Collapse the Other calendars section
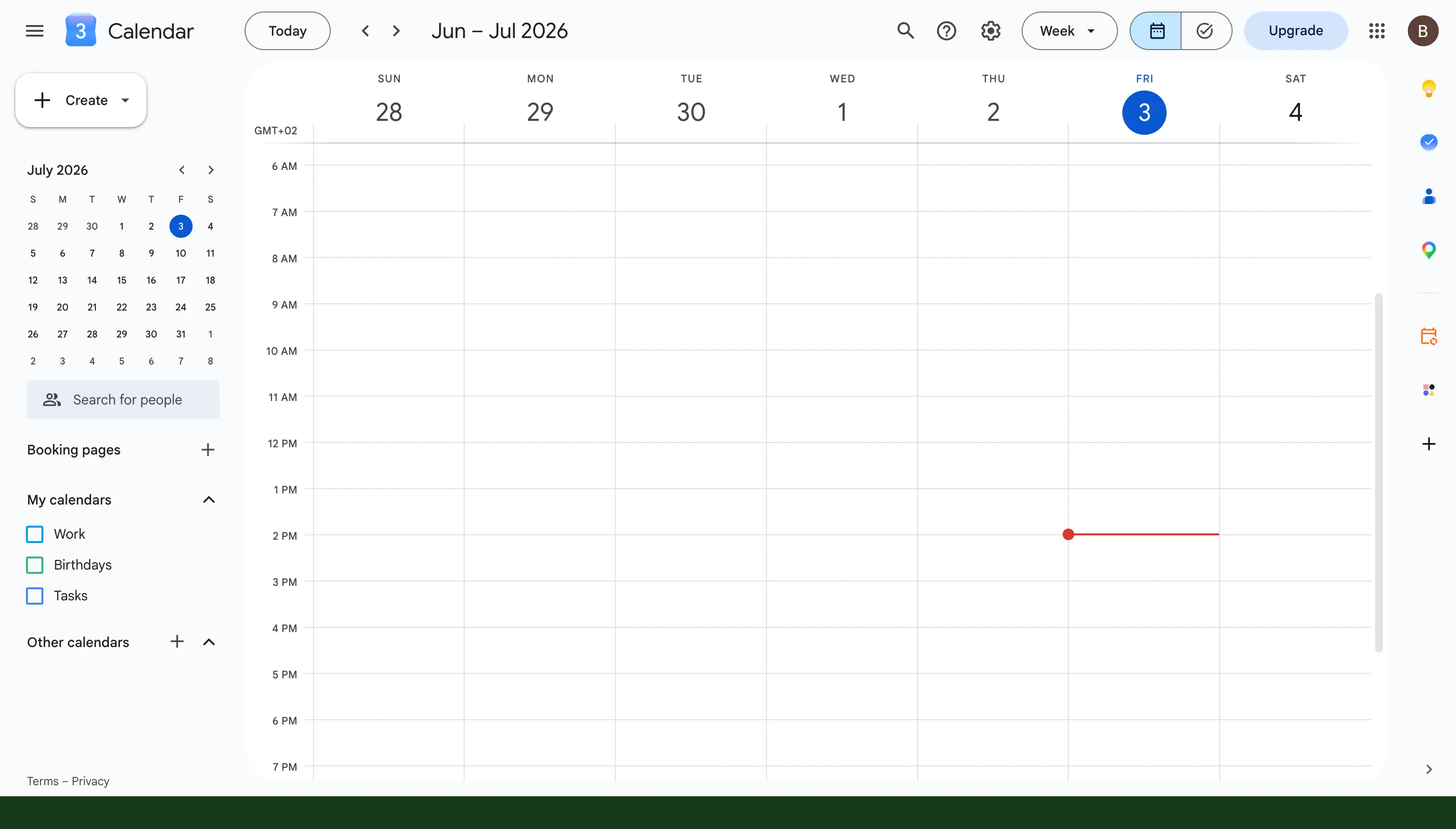This screenshot has width=1456, height=829. click(x=209, y=642)
